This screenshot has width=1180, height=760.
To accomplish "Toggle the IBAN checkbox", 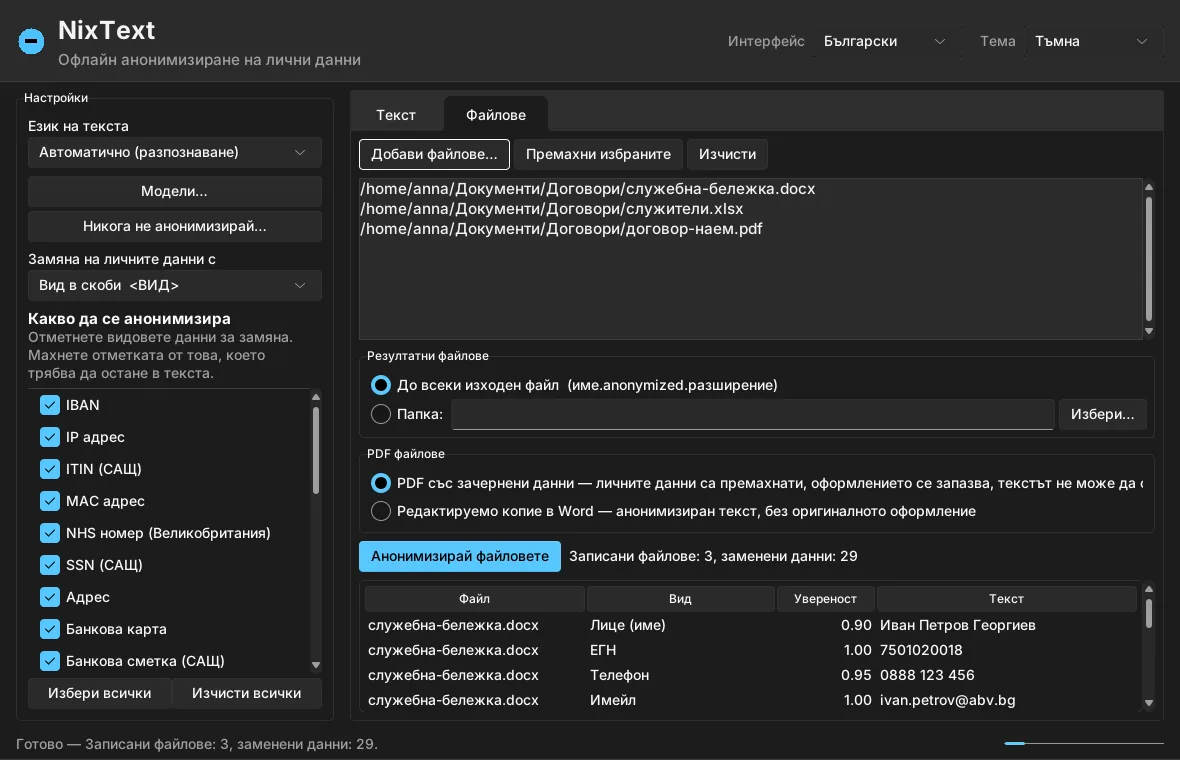I will point(50,405).
